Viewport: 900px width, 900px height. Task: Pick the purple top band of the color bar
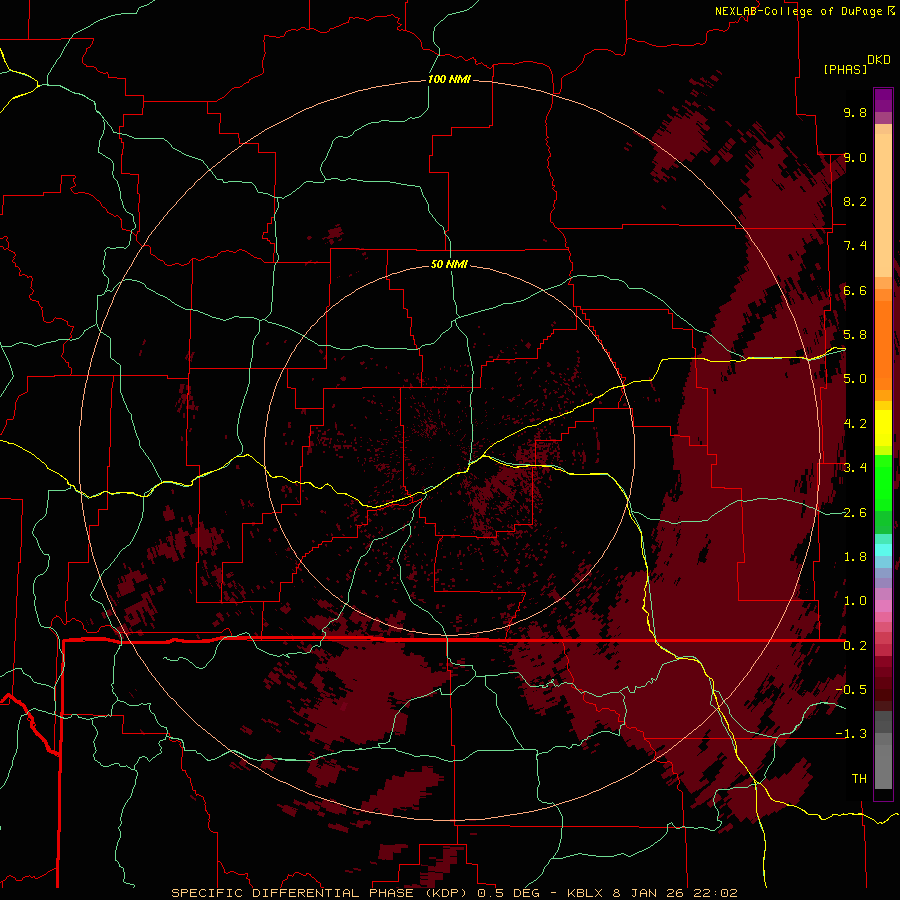coord(883,100)
